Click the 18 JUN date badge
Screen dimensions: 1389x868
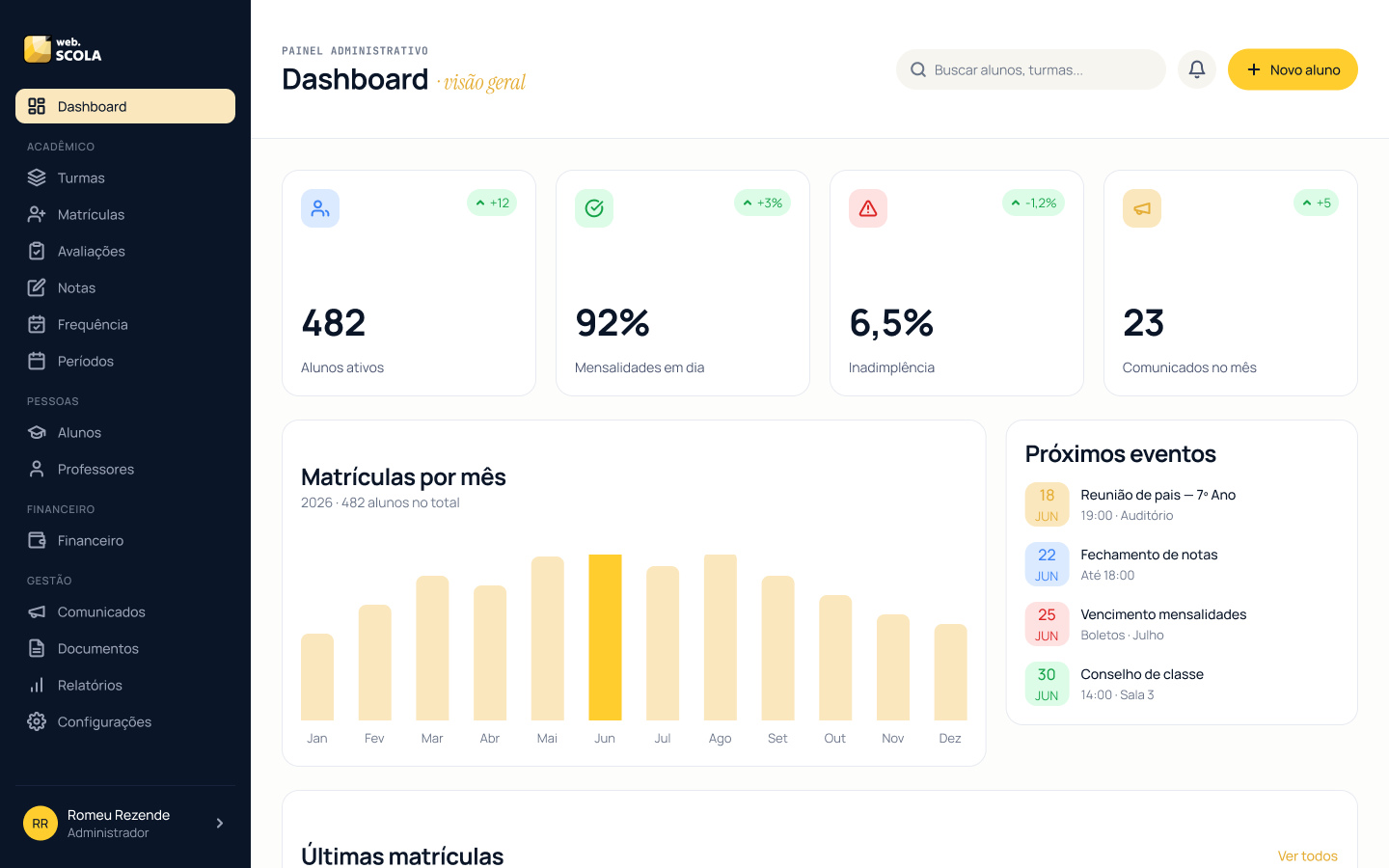pos(1047,504)
